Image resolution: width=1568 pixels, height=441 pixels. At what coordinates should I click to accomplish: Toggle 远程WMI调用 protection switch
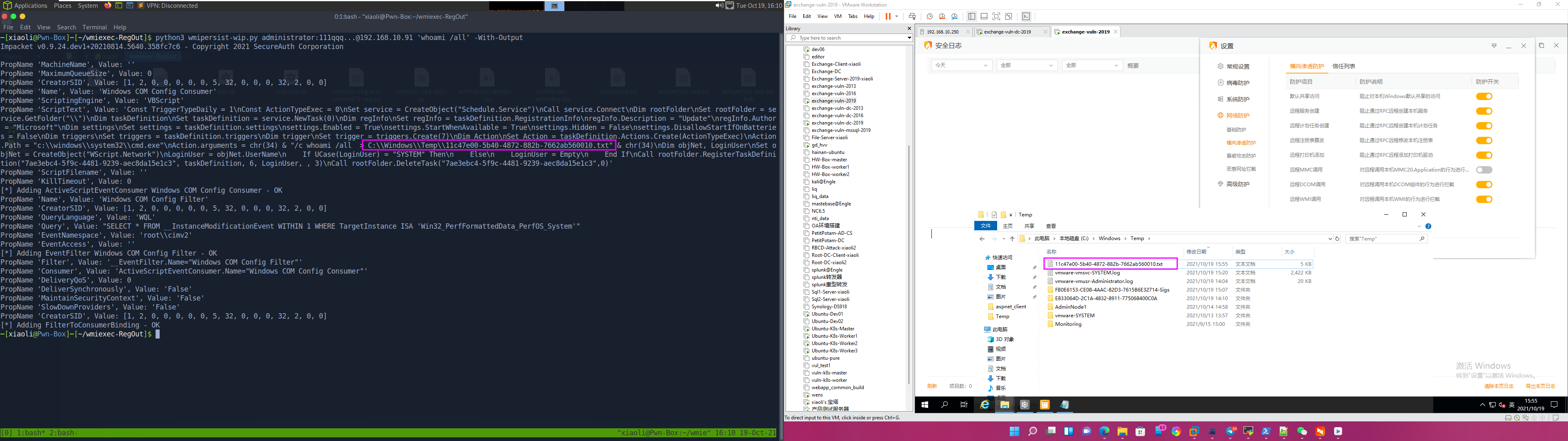pyautogui.click(x=1484, y=199)
